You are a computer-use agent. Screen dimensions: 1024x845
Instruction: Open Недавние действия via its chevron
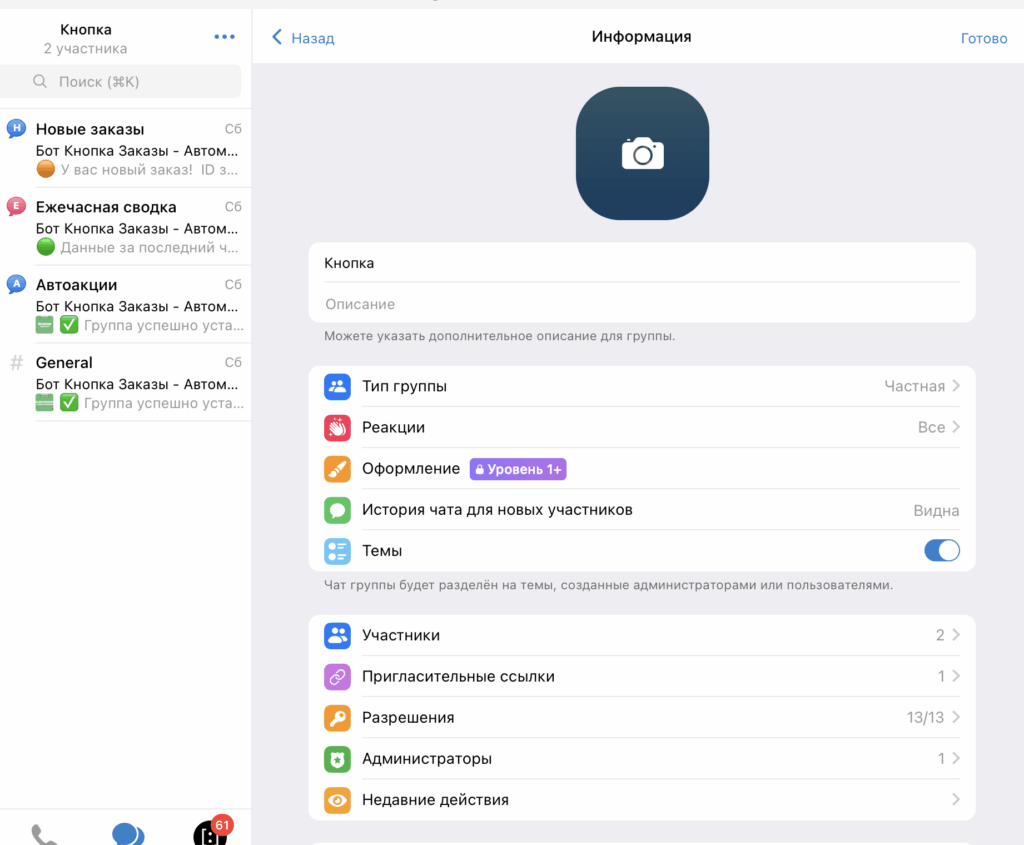tap(956, 799)
